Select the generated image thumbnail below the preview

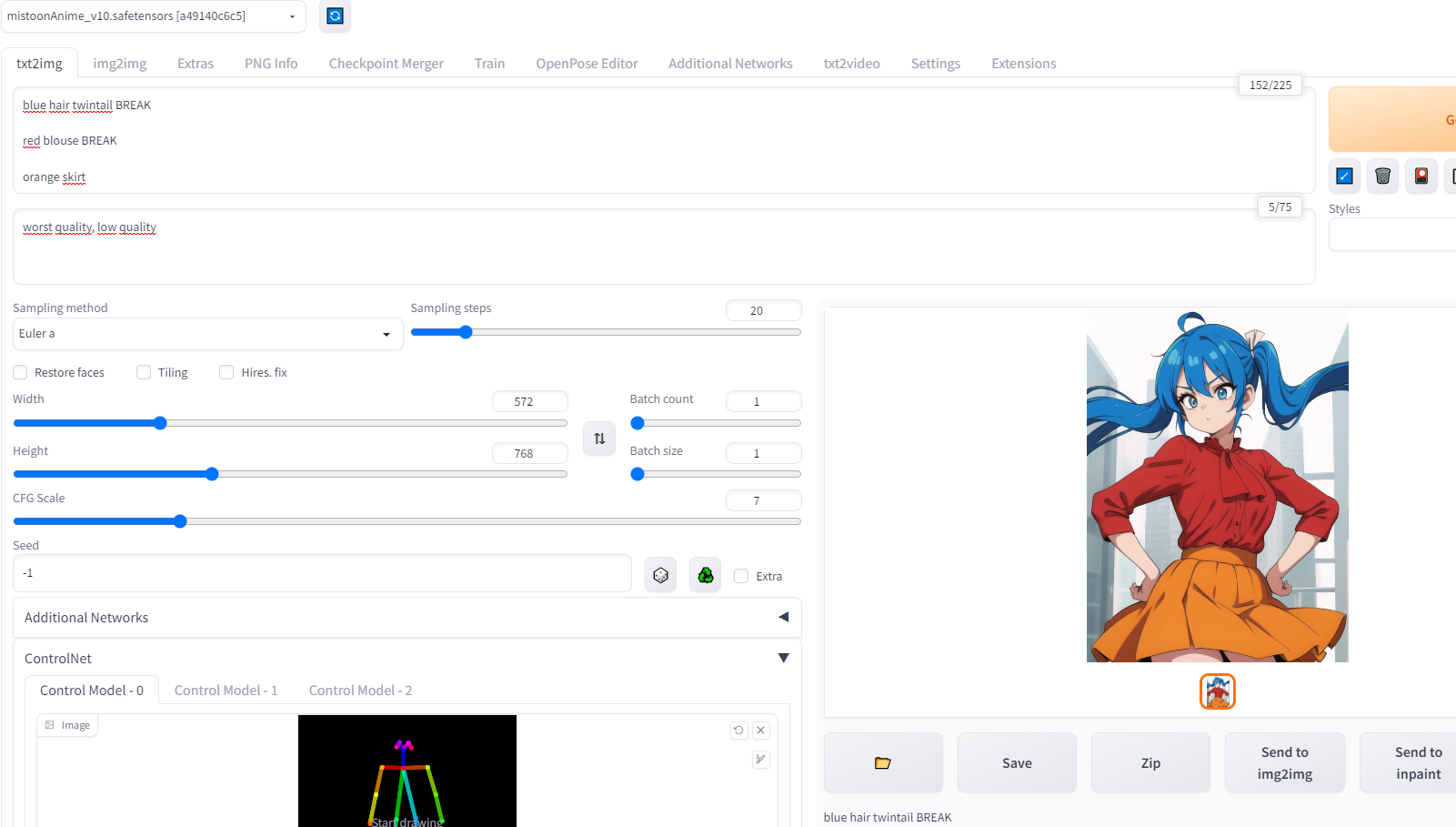[1217, 691]
